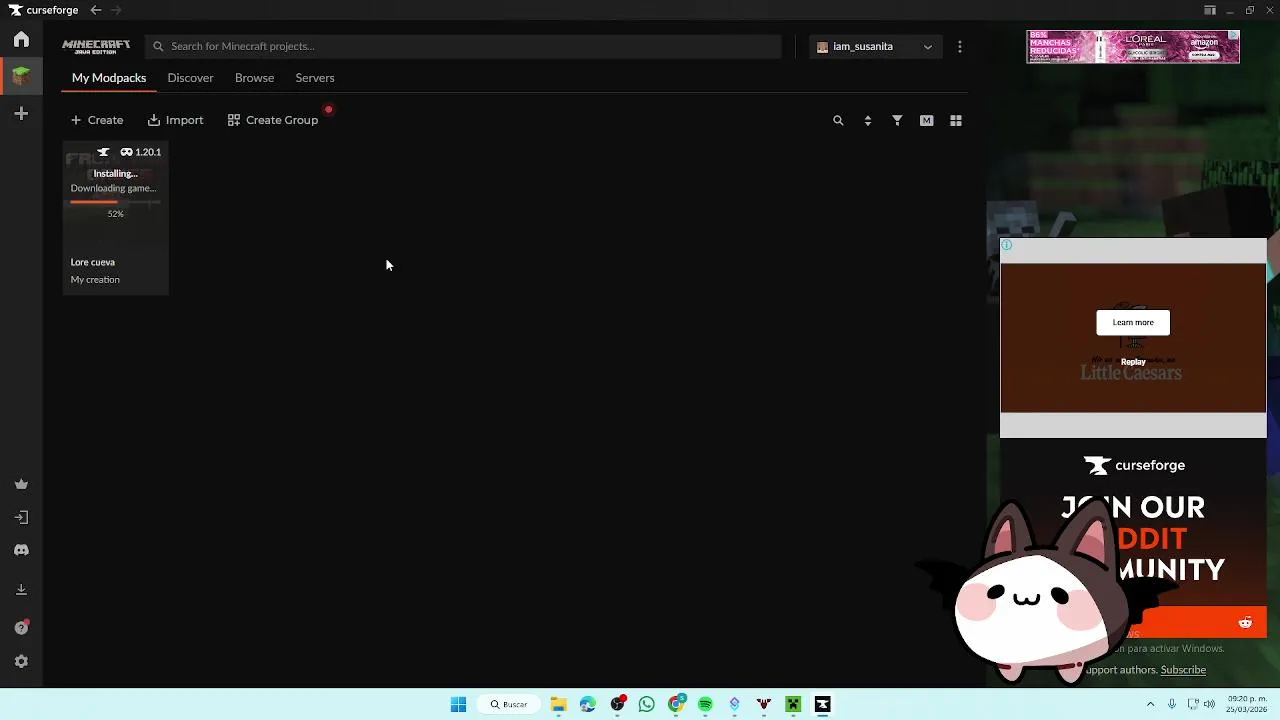Click the volume icon in system tray
The image size is (1280, 720).
pos(1211,704)
